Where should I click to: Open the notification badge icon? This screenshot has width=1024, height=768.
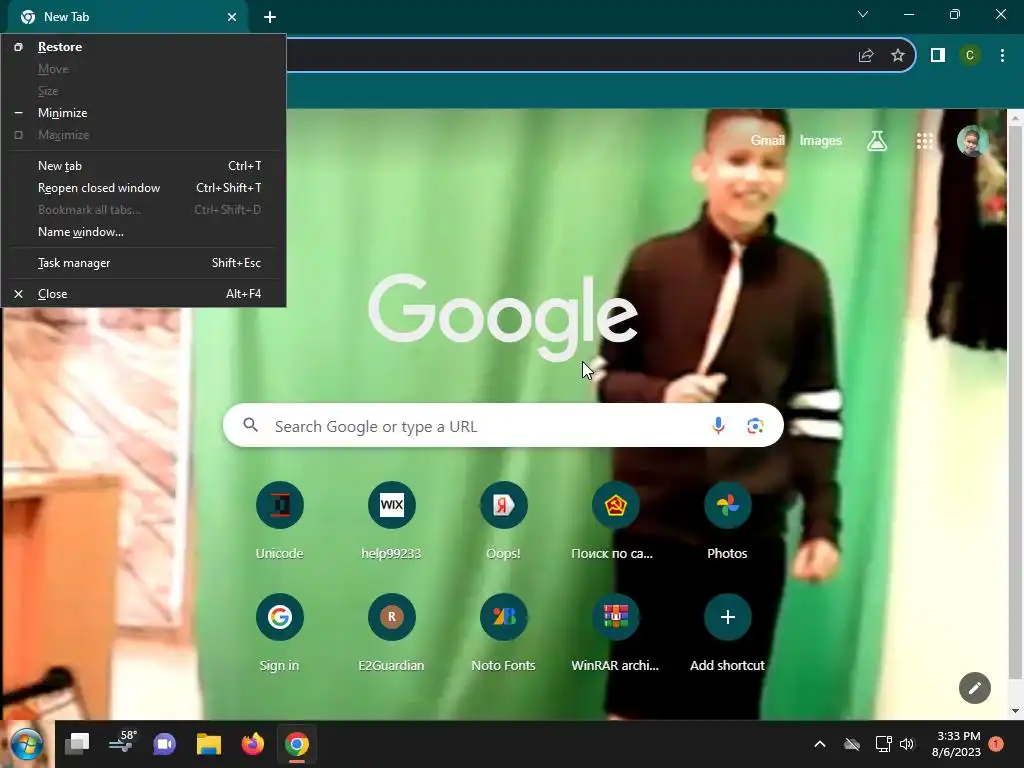point(996,744)
